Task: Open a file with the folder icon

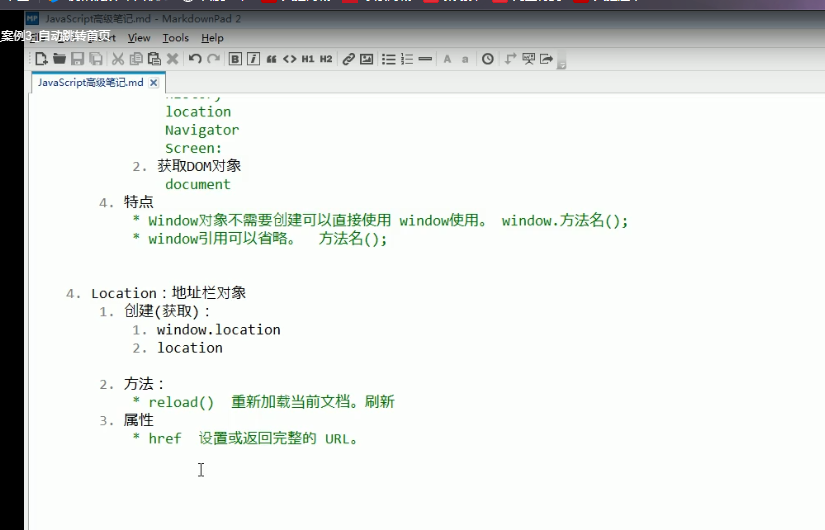Action: coord(59,59)
